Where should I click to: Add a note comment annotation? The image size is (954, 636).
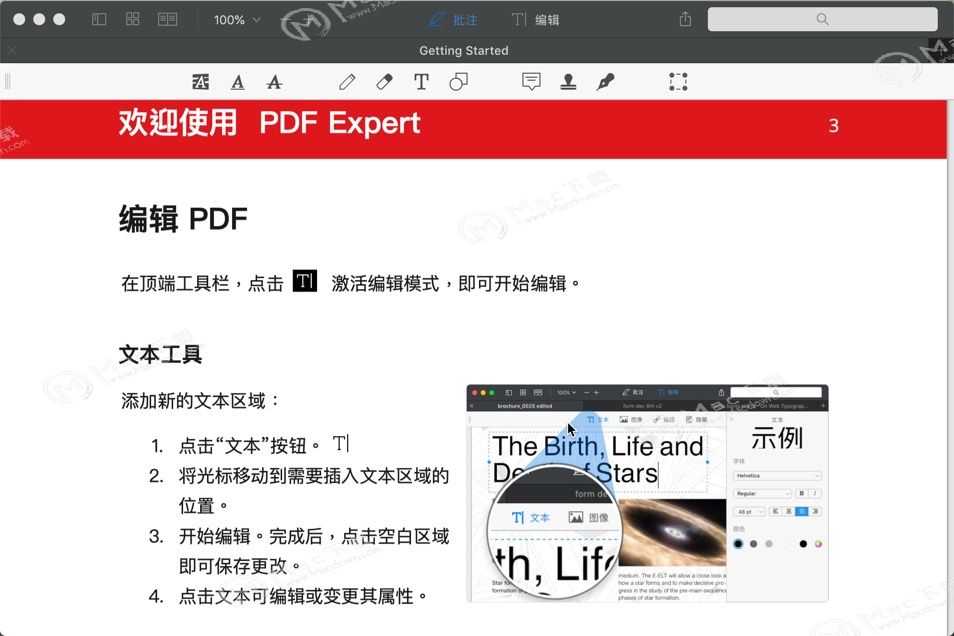coord(531,82)
